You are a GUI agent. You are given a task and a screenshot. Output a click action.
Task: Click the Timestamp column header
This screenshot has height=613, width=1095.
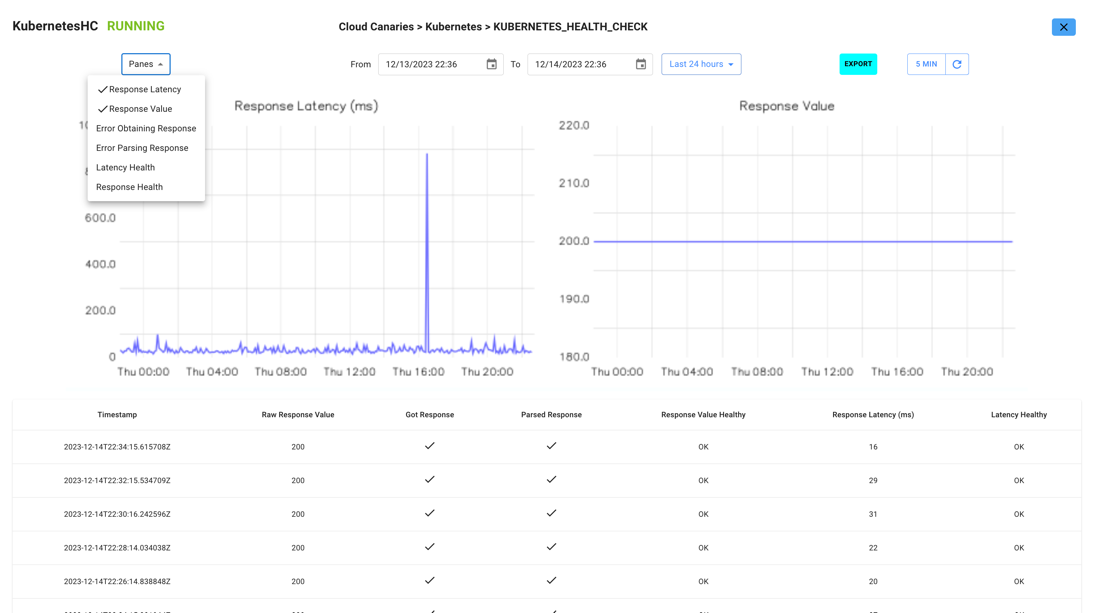pos(117,415)
